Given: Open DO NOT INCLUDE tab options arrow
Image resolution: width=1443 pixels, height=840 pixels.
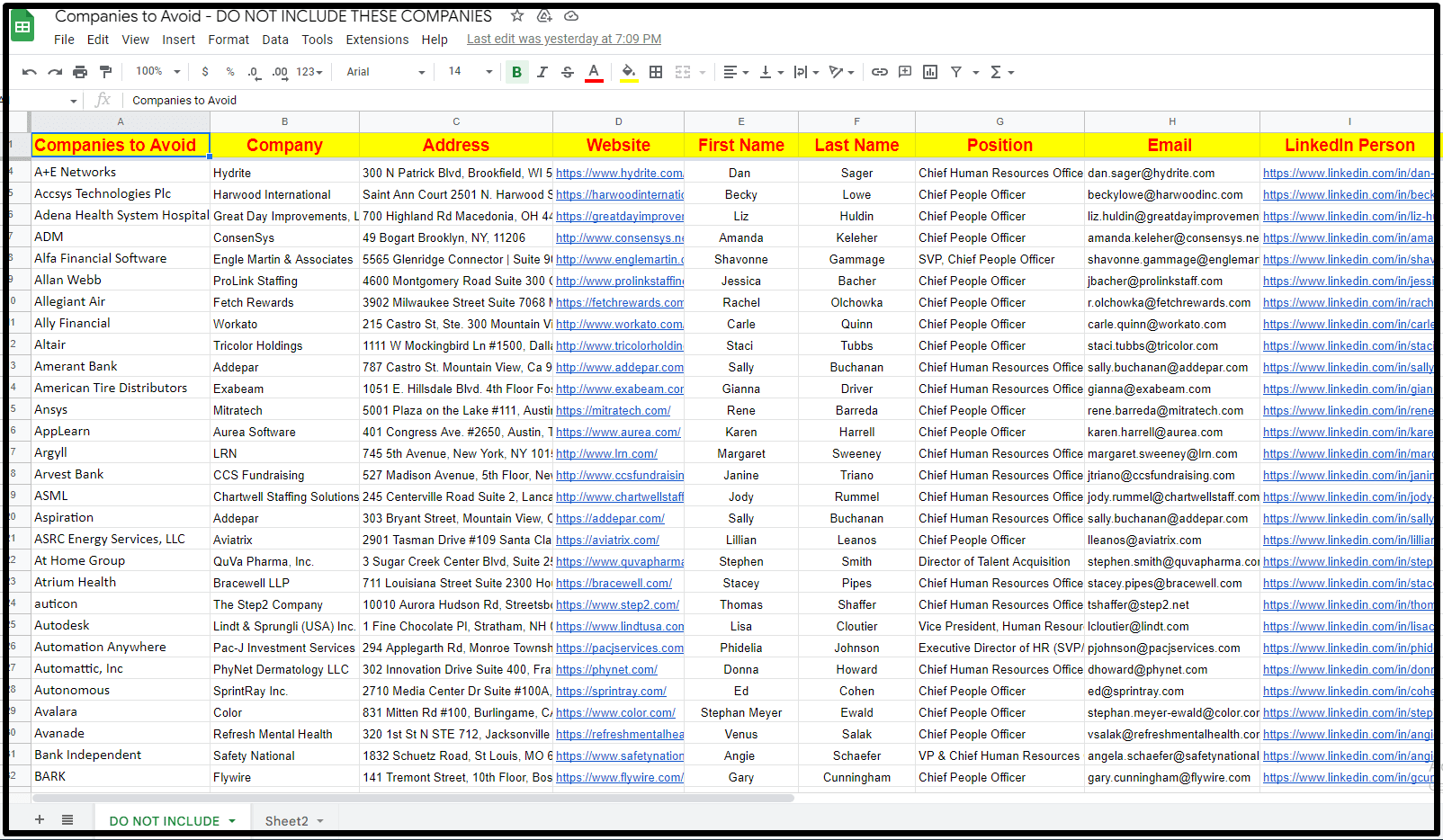Looking at the screenshot, I should 232,821.
